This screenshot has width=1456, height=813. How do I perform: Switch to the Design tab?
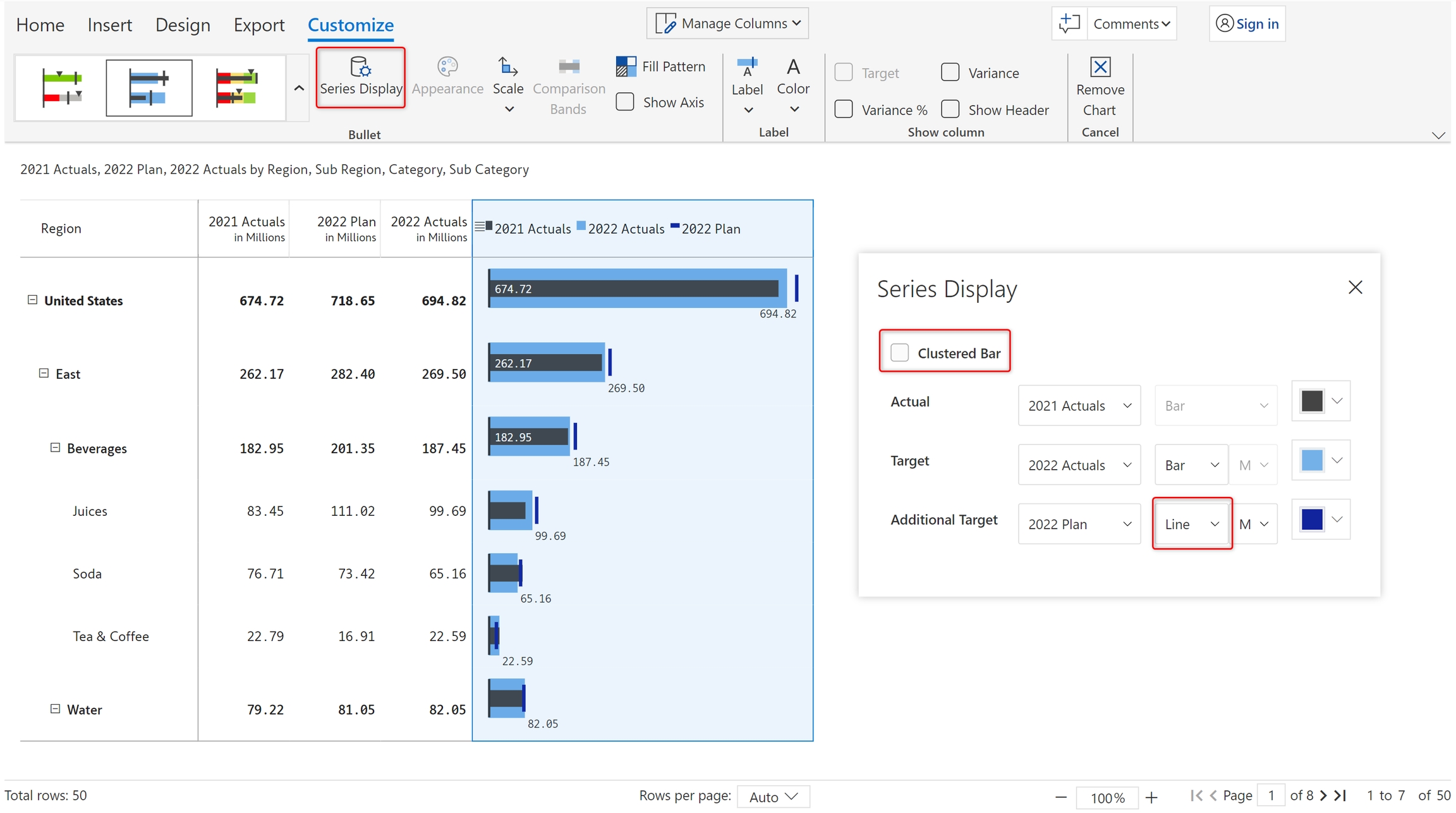click(182, 25)
